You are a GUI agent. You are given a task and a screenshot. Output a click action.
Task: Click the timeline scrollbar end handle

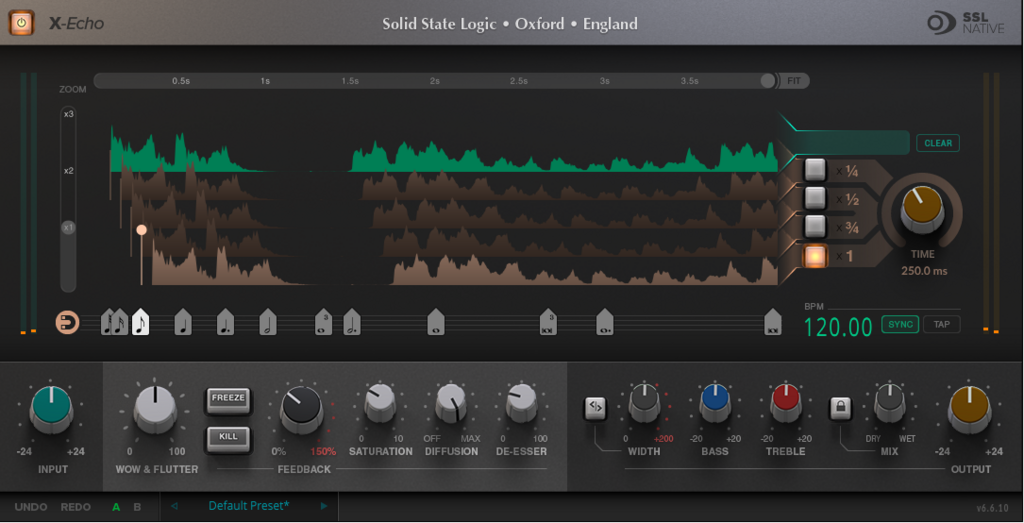point(768,81)
